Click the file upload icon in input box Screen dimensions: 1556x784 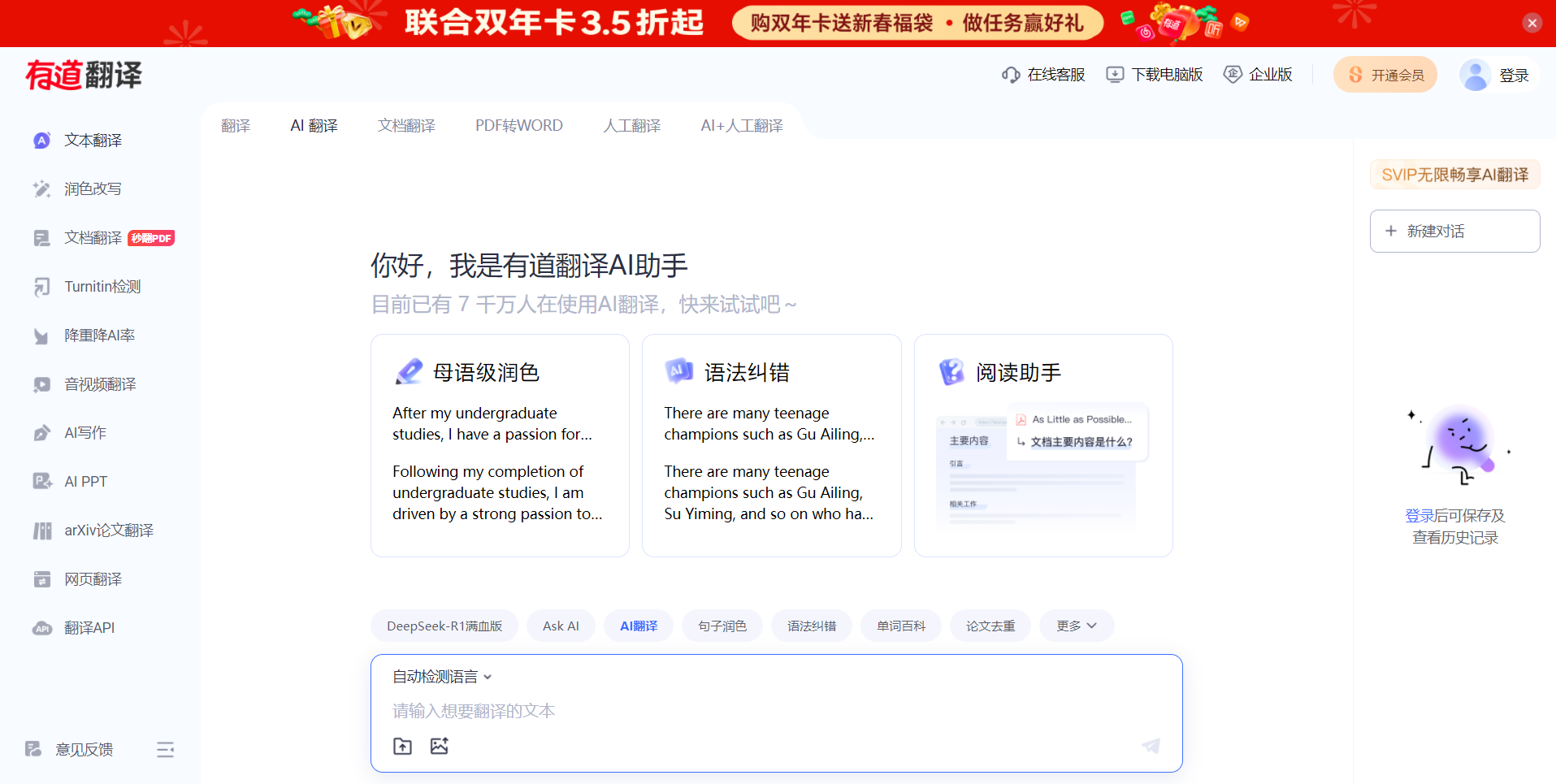tap(402, 746)
